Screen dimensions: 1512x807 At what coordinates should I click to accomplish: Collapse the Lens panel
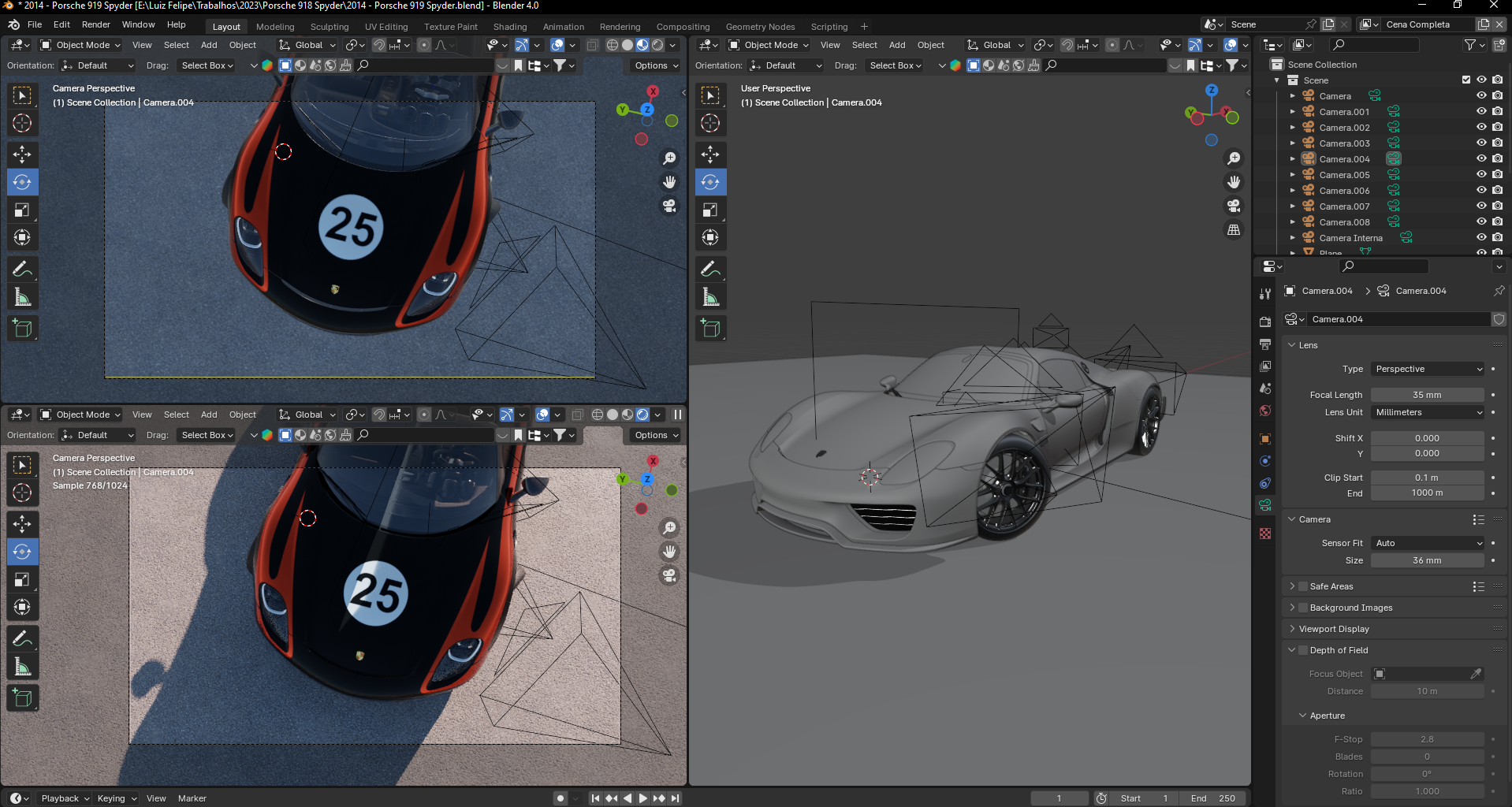pos(1292,345)
